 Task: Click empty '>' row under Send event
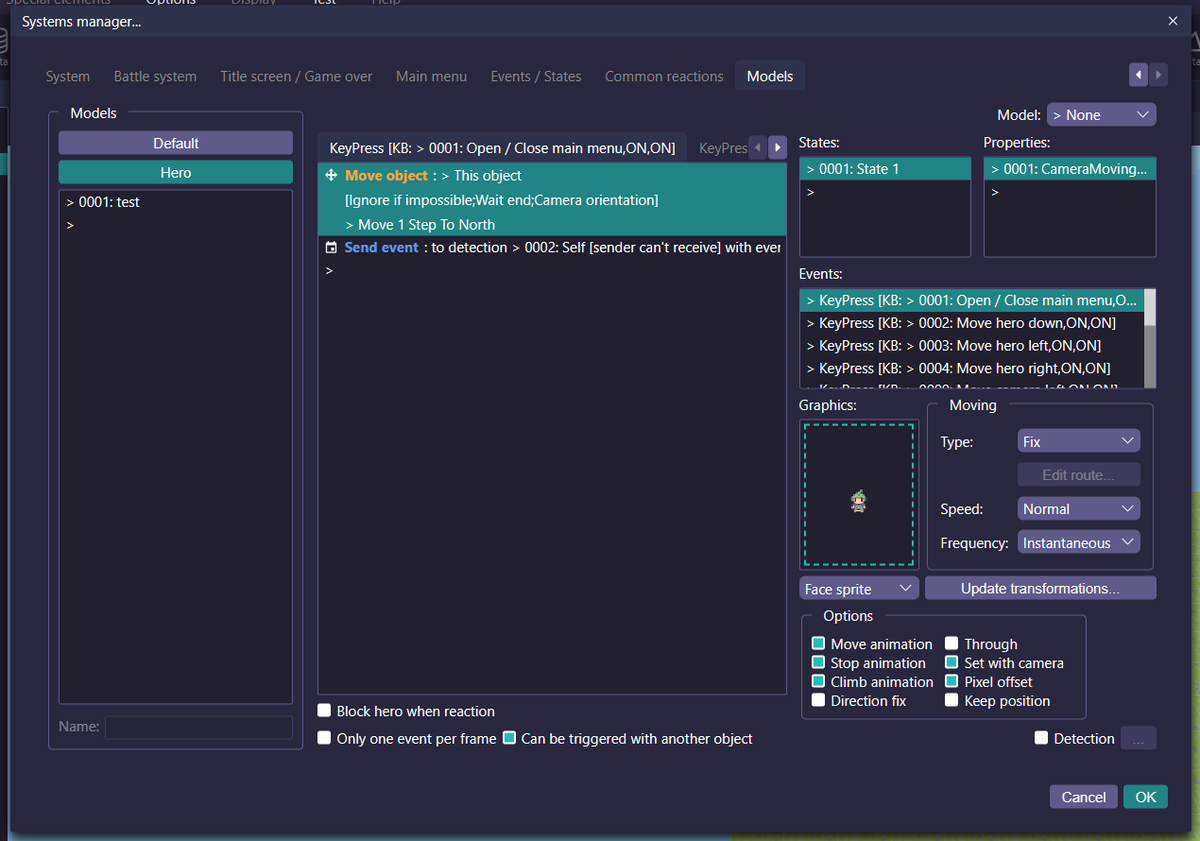(552, 270)
